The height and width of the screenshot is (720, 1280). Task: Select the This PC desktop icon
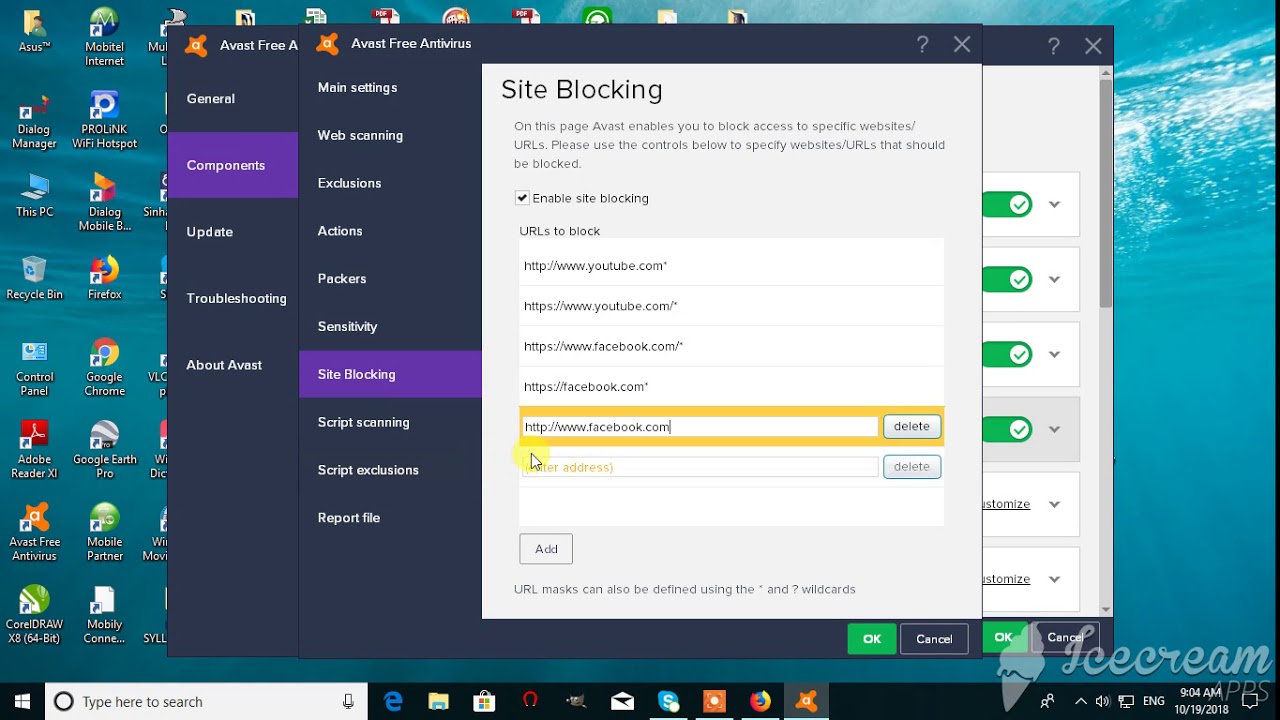tap(34, 195)
